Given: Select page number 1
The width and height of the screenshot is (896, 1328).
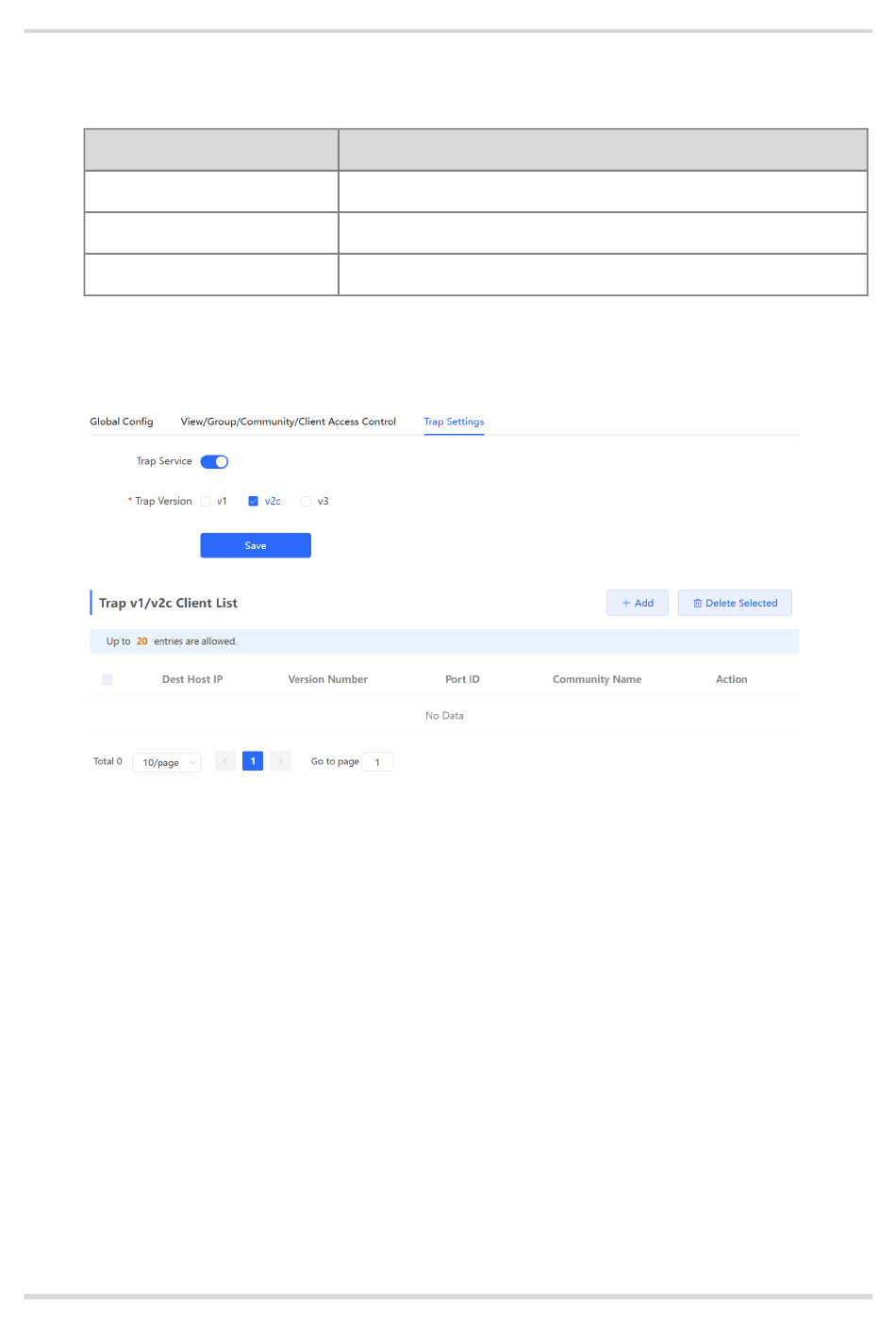Looking at the screenshot, I should pos(253,761).
